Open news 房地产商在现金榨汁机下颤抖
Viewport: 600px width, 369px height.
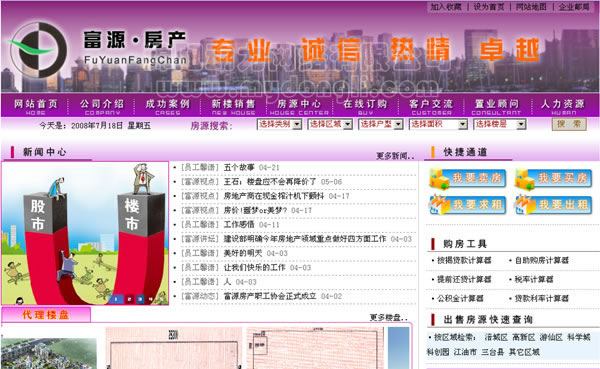274,196
